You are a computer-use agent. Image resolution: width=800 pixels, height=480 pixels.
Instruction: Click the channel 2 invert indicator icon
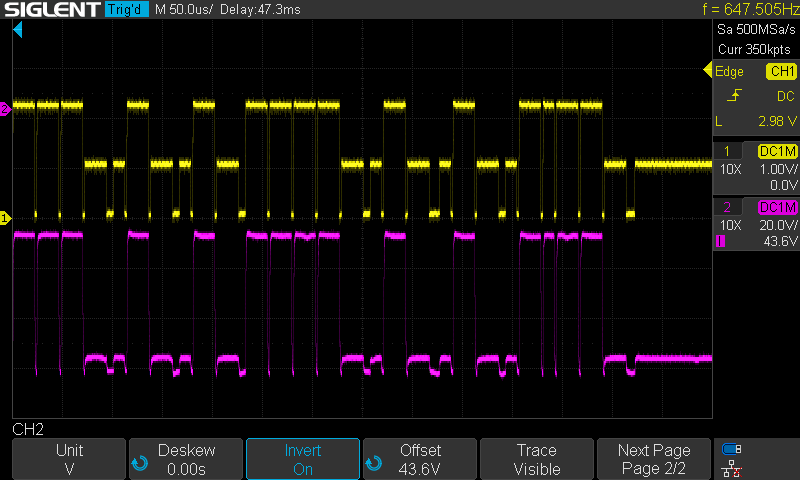click(720, 241)
